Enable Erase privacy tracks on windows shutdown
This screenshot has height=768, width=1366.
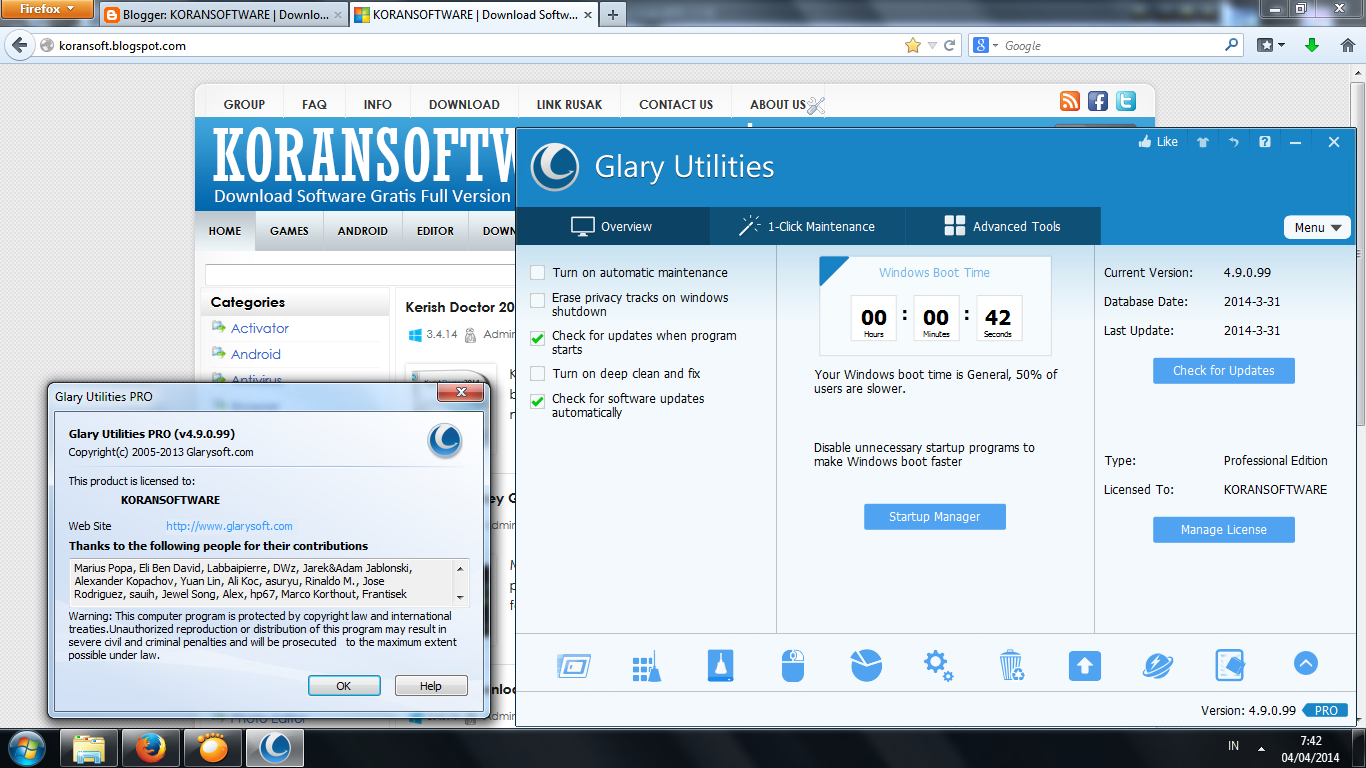pos(538,299)
